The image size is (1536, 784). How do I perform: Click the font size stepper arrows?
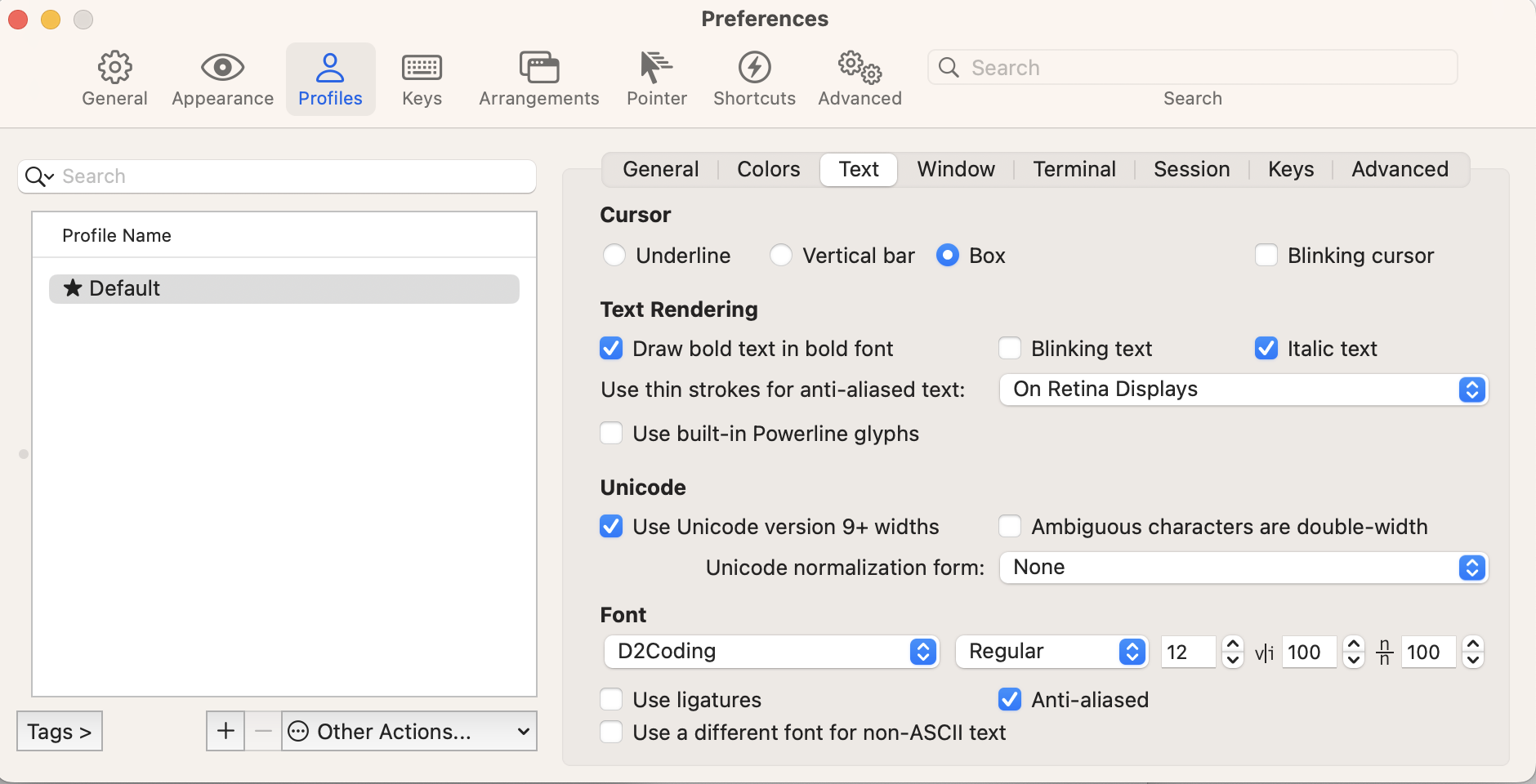1233,652
